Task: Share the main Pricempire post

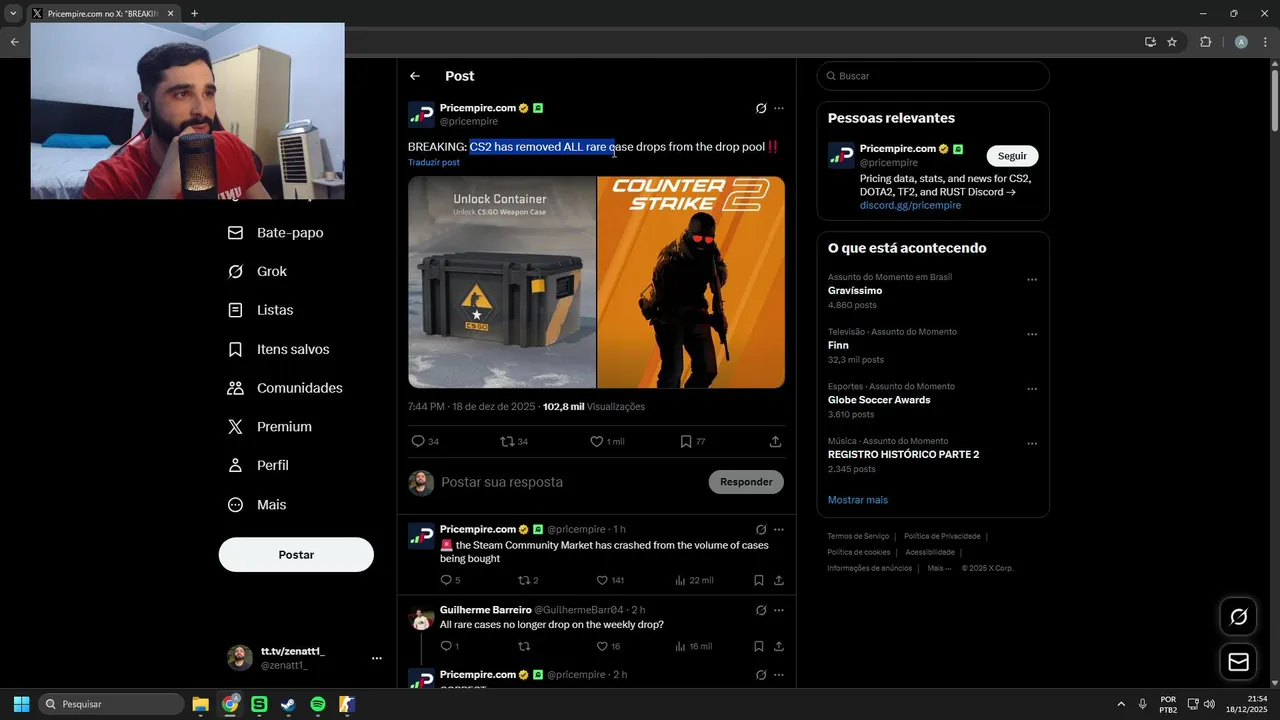Action: click(776, 441)
